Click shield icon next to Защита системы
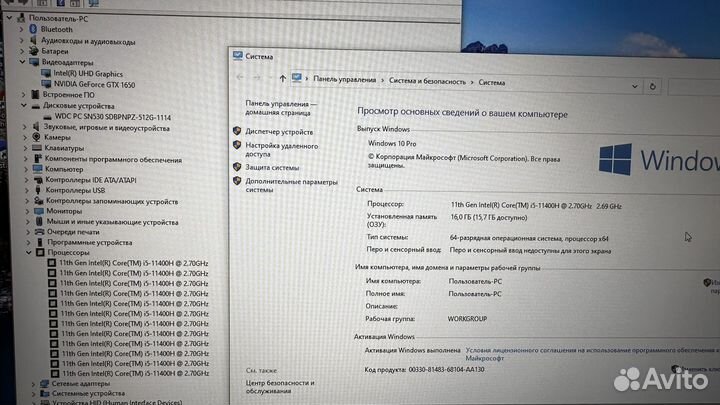Viewport: 720px width, 405px height. 237,167
